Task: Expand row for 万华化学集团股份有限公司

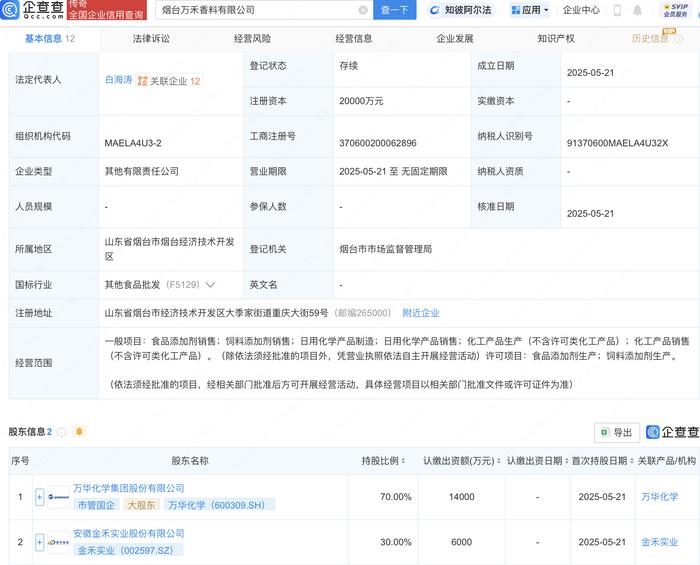Action: (x=39, y=497)
